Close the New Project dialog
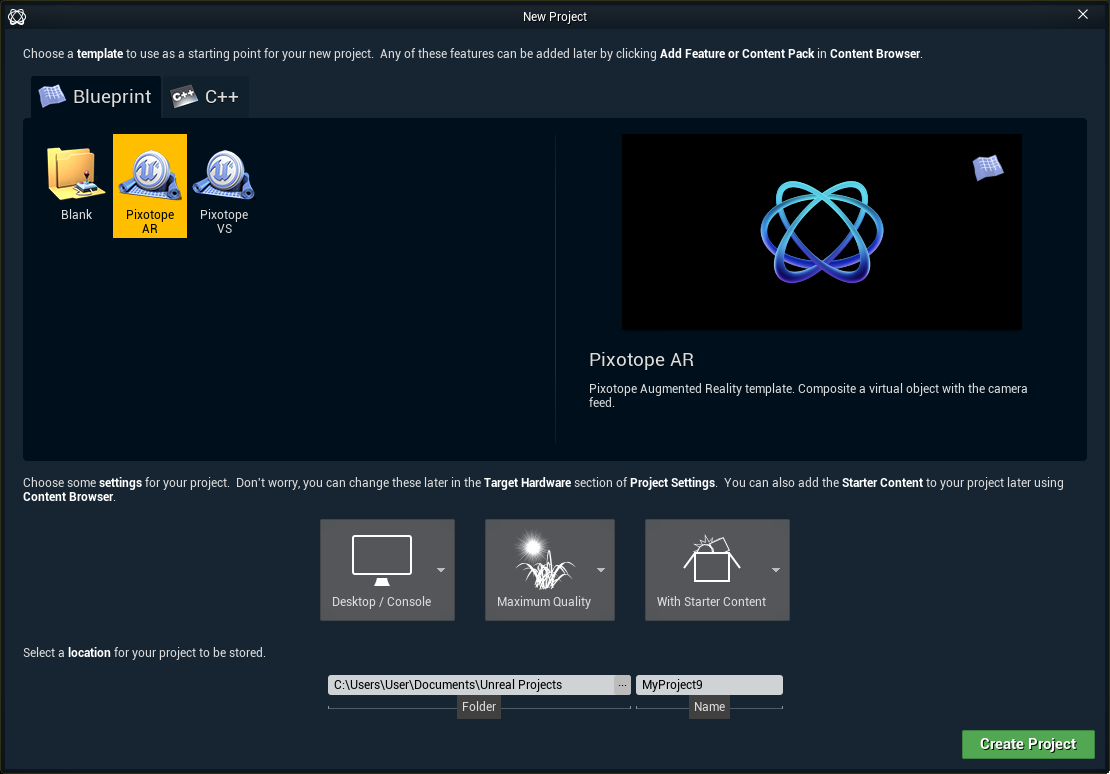Image resolution: width=1110 pixels, height=774 pixels. (1083, 15)
